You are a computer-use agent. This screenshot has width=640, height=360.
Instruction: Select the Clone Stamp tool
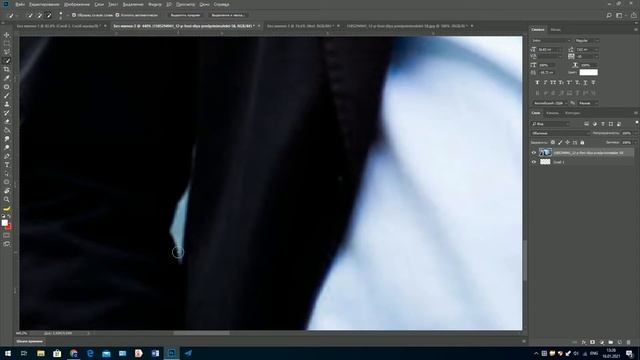coord(7,104)
